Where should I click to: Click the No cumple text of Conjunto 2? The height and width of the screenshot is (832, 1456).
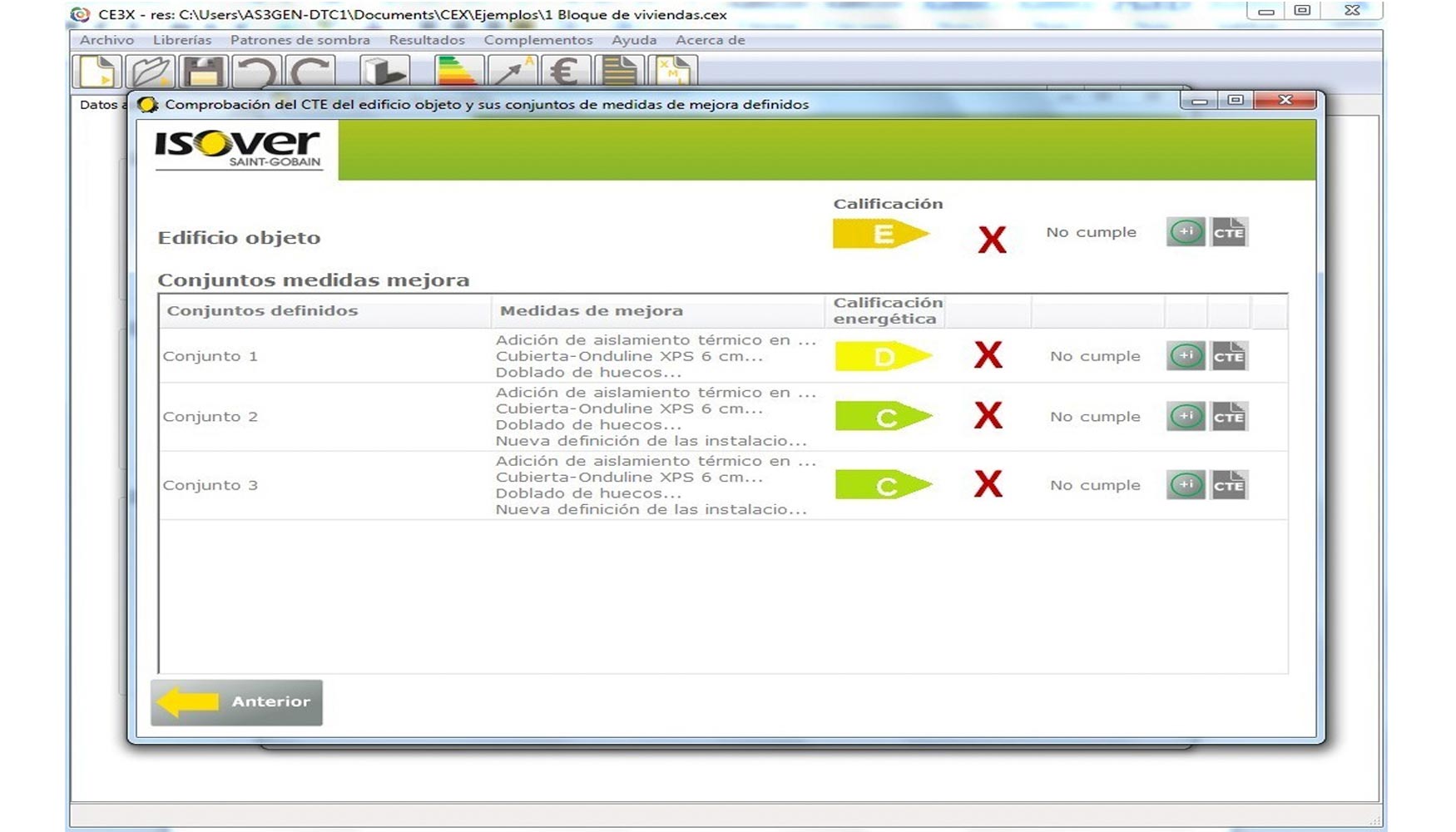pos(1095,417)
